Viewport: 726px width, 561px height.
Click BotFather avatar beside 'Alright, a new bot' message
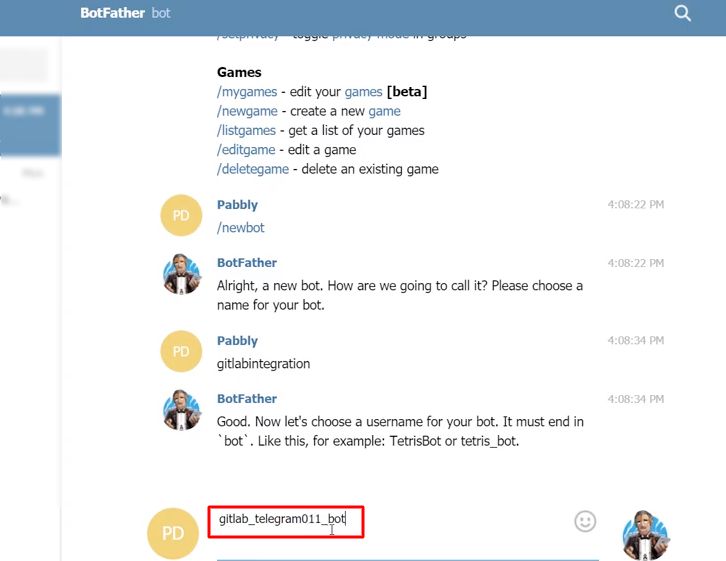pyautogui.click(x=182, y=274)
